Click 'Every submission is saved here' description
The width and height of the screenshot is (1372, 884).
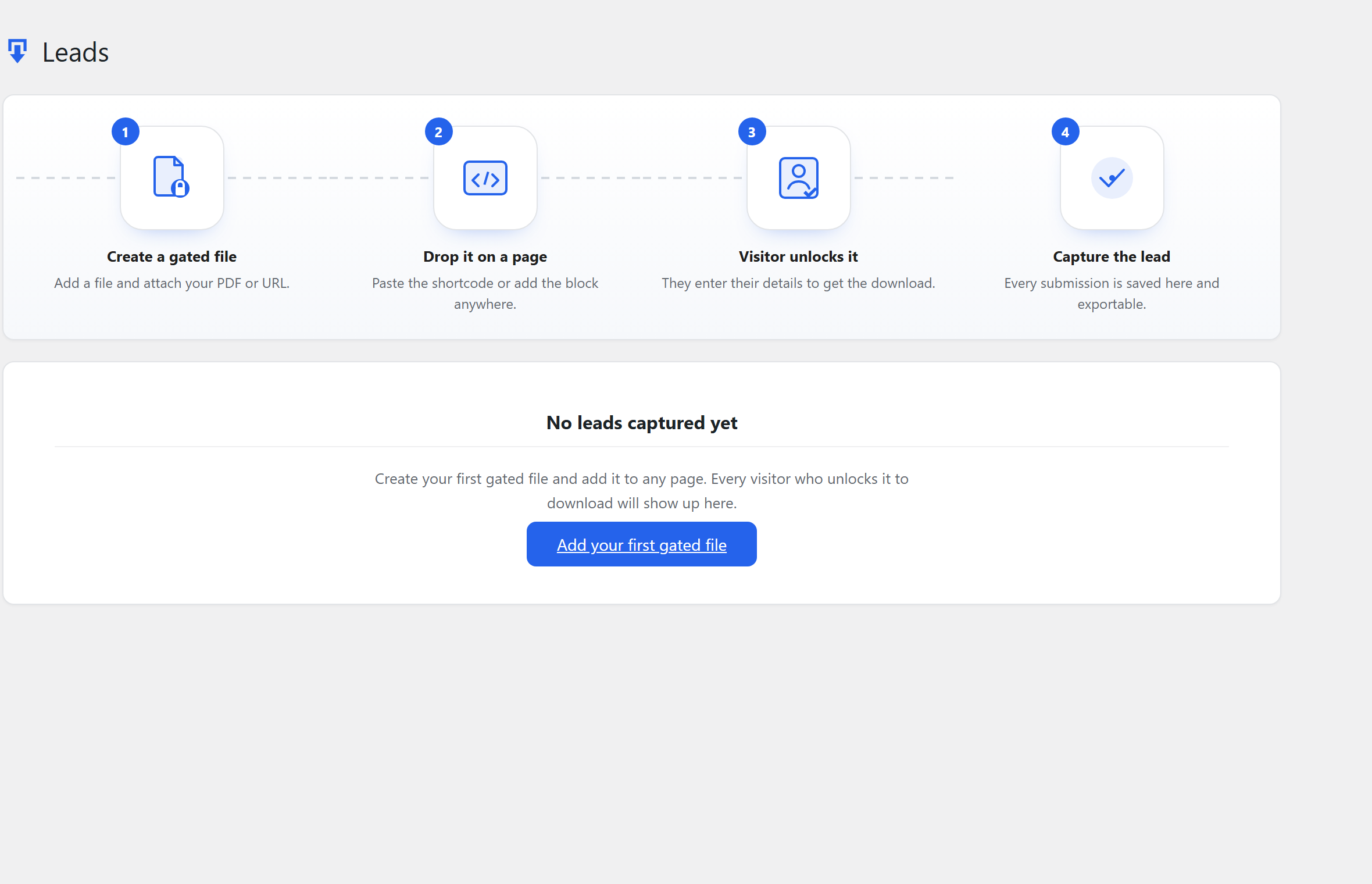pos(1112,294)
